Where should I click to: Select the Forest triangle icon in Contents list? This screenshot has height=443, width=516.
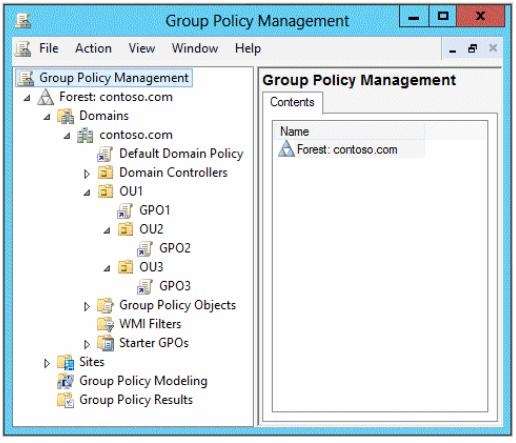coord(286,149)
